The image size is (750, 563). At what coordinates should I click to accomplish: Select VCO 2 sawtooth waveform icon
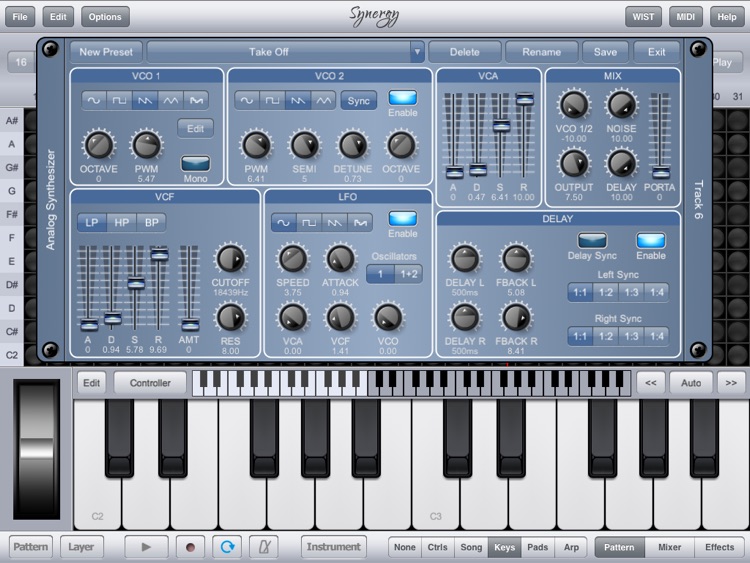pos(298,100)
